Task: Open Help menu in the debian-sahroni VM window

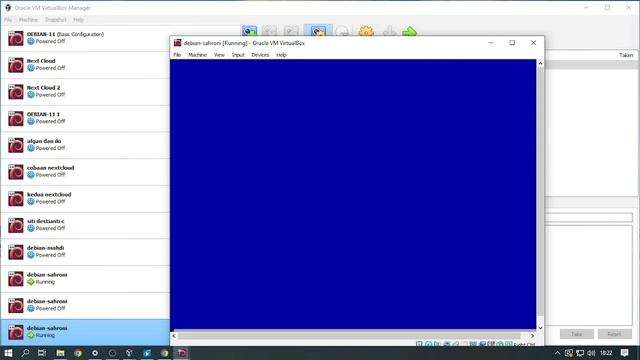Action: point(281,55)
